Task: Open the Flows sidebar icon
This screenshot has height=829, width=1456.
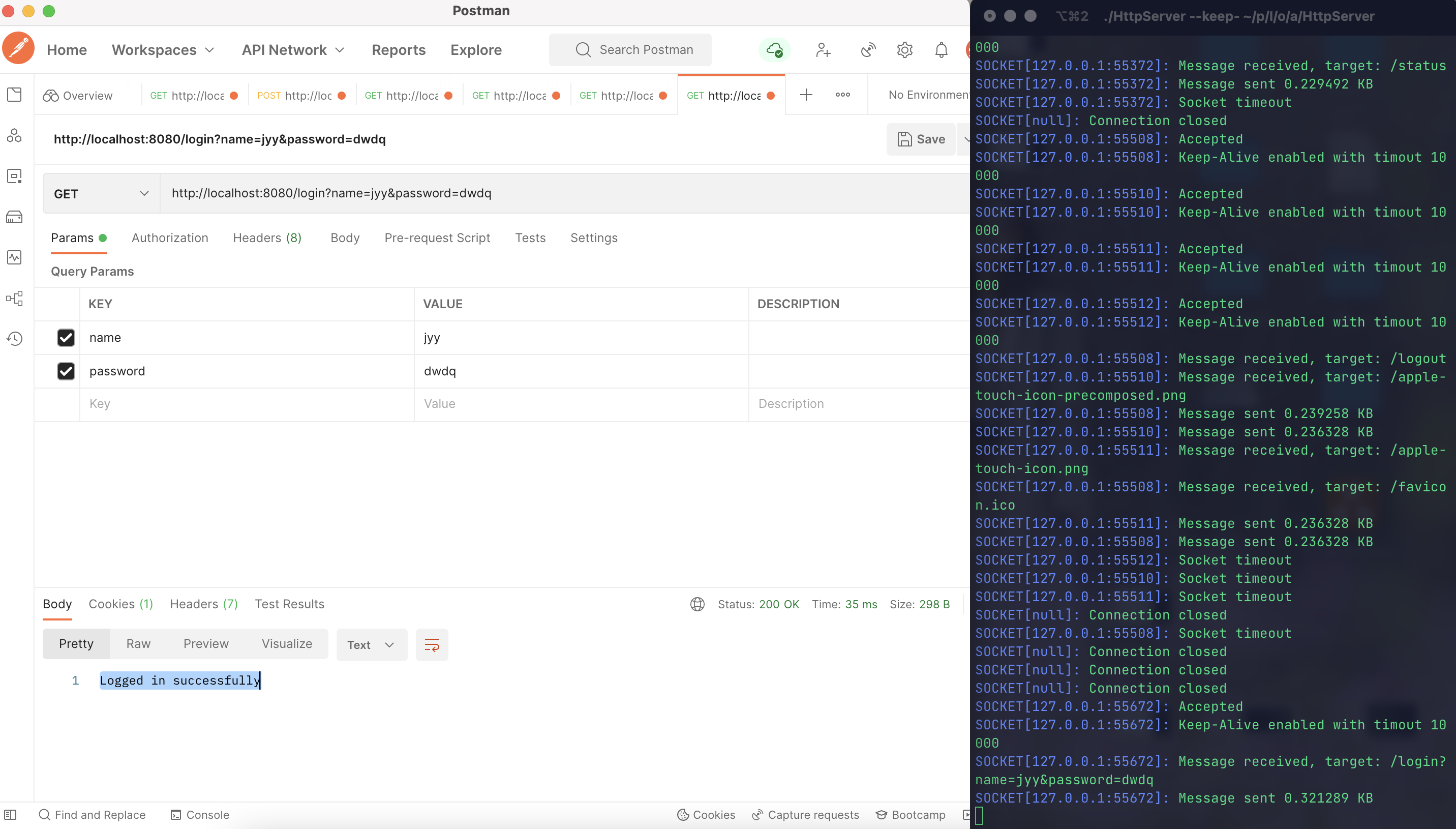Action: (x=15, y=299)
